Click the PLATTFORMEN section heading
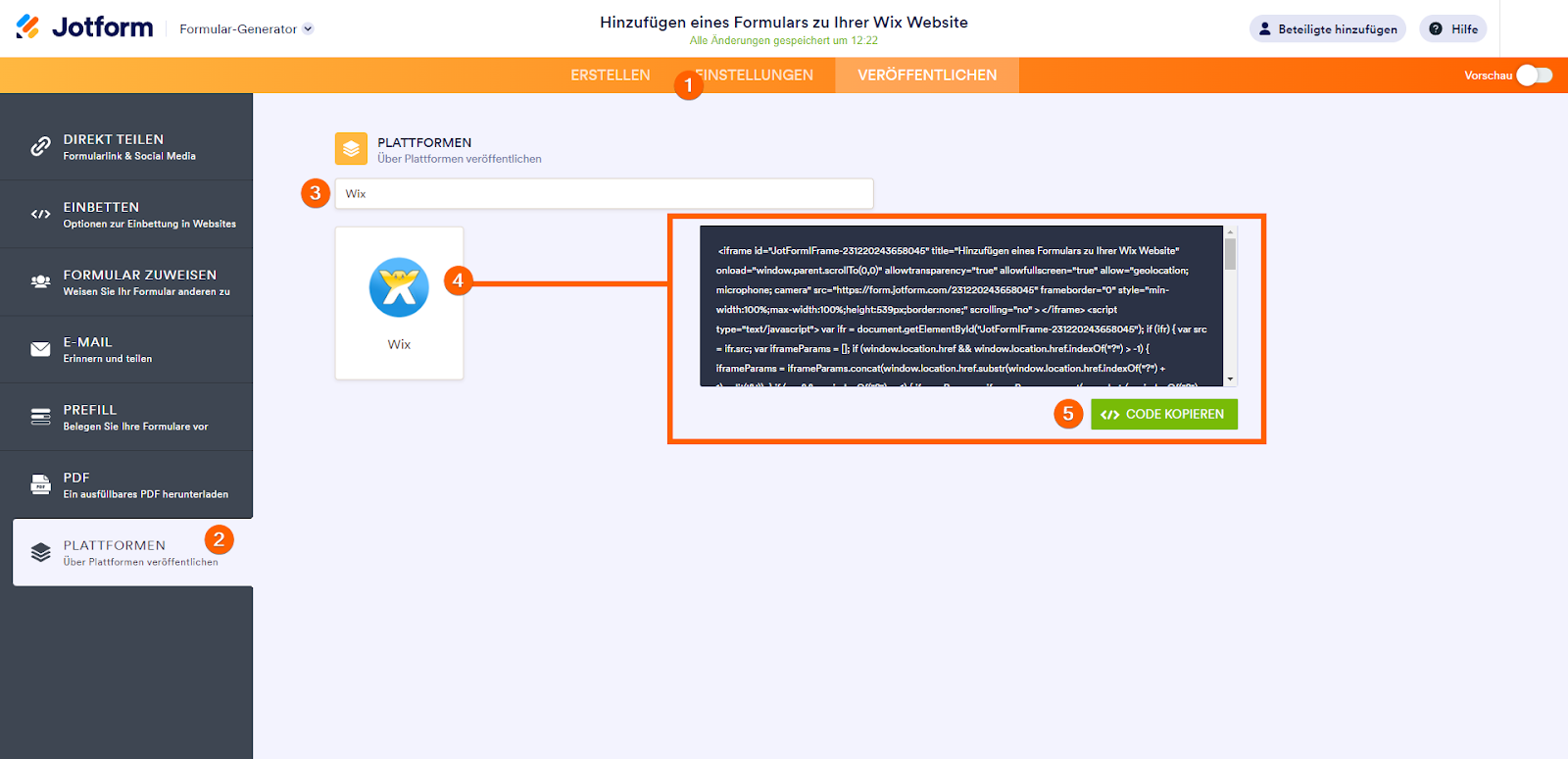 click(424, 142)
